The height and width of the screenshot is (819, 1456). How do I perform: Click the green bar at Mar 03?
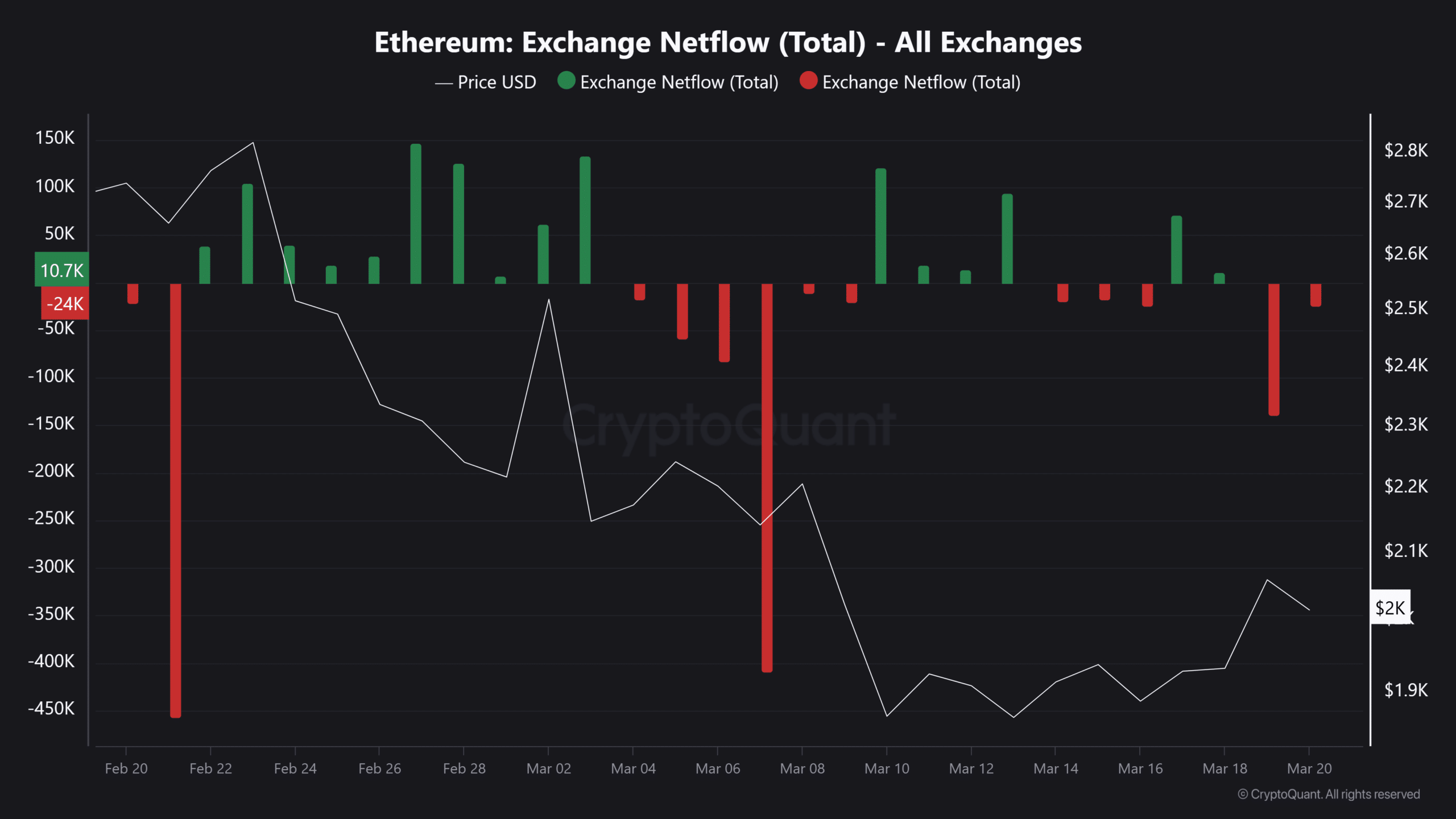[585, 220]
